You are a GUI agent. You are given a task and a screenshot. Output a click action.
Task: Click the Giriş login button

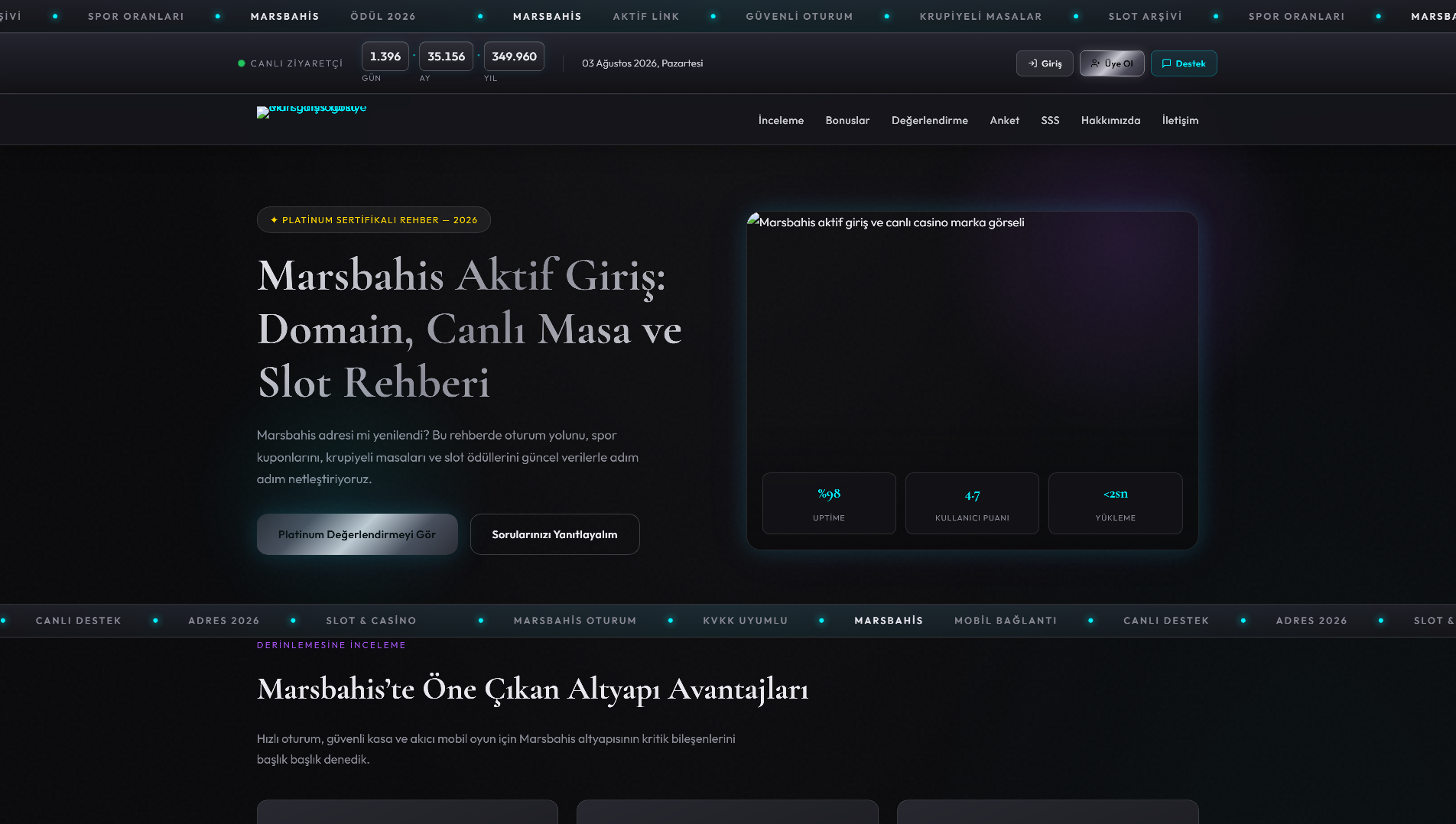[x=1045, y=63]
